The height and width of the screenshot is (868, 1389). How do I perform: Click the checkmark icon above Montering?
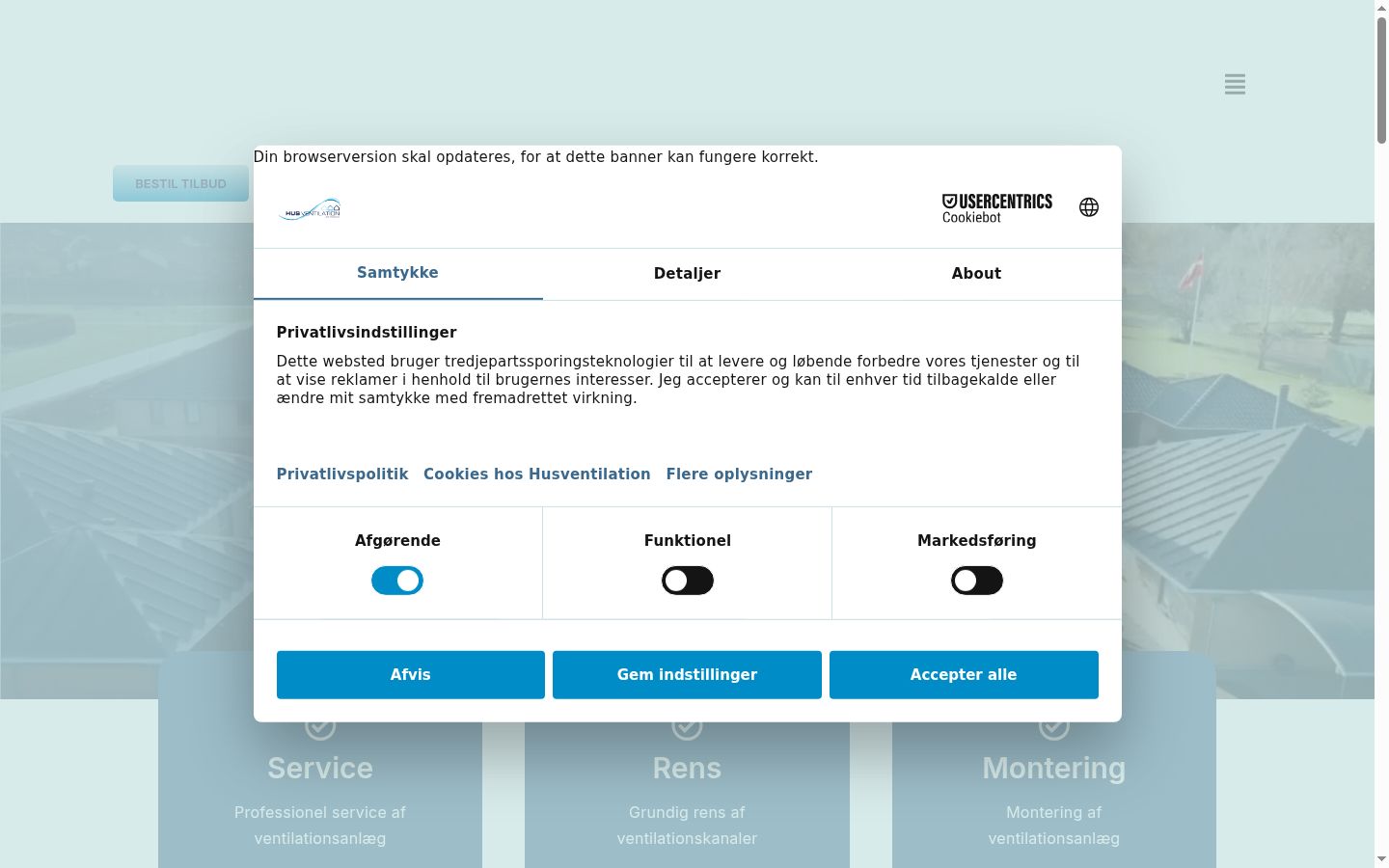pyautogui.click(x=1054, y=726)
